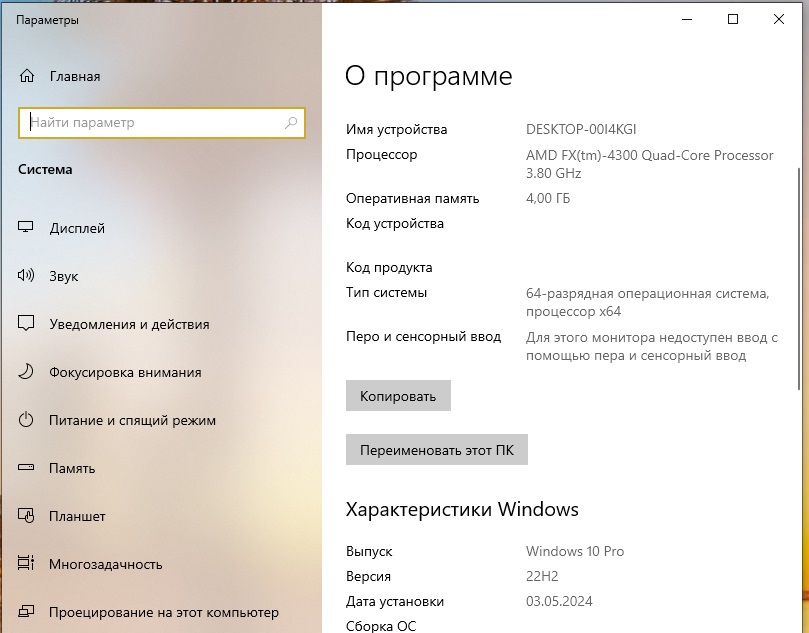Click the Power and sleep icon
This screenshot has height=633, width=809.
pos(26,419)
